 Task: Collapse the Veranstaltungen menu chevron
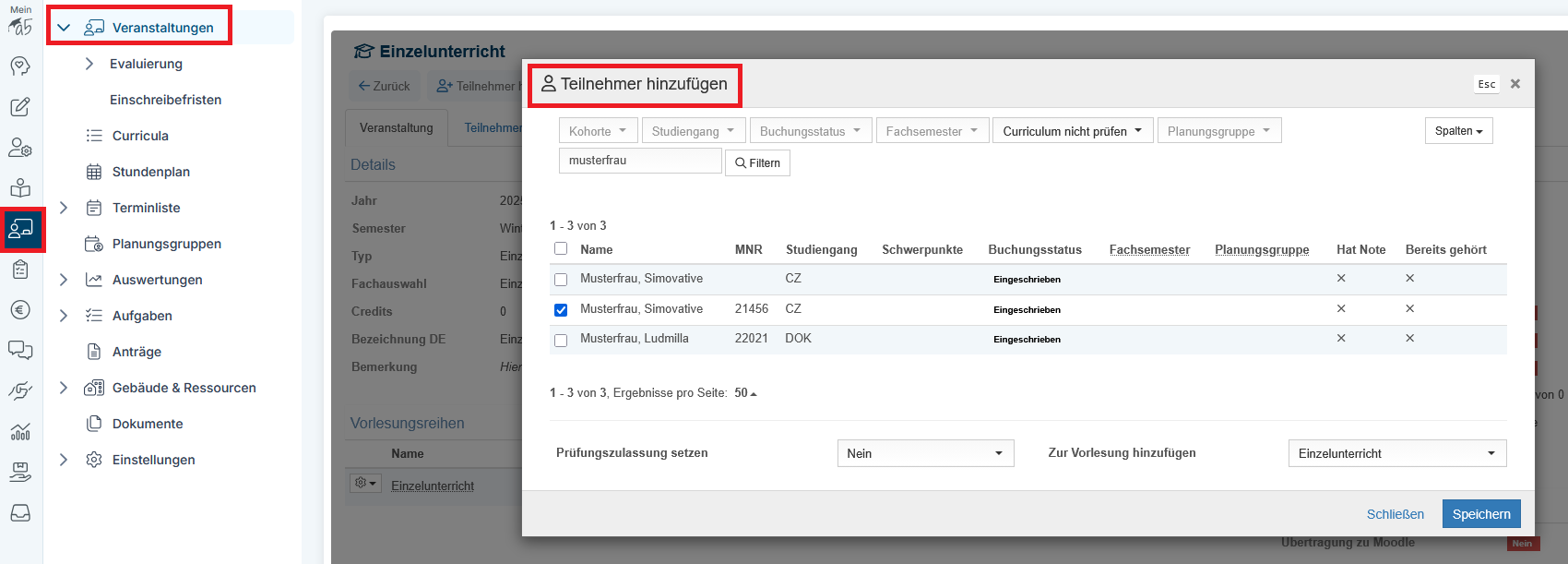pos(64,28)
